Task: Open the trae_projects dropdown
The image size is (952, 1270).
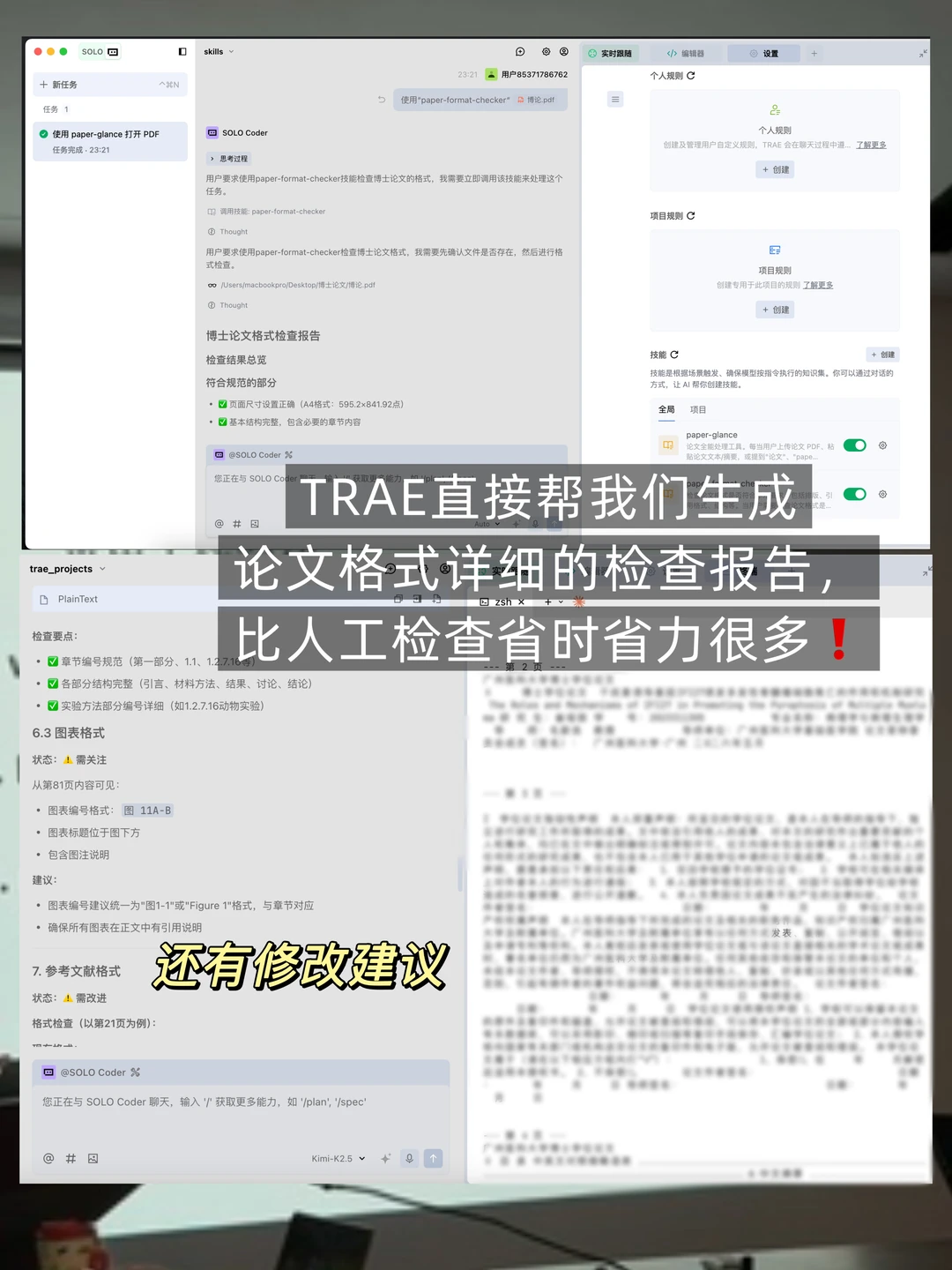Action: pos(68,569)
